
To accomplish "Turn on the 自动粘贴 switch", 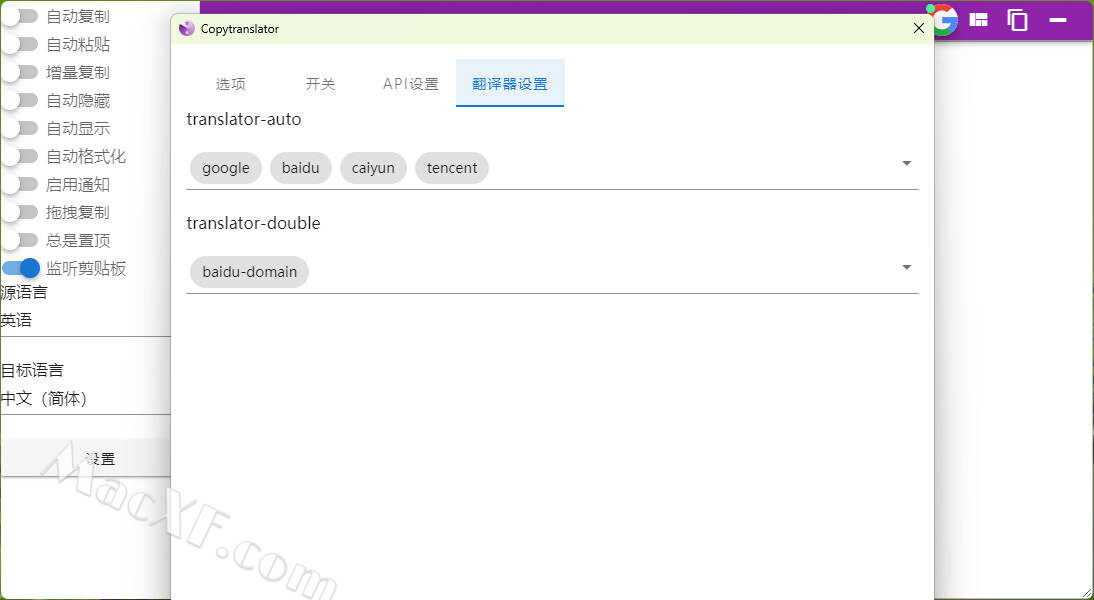I will (x=20, y=45).
